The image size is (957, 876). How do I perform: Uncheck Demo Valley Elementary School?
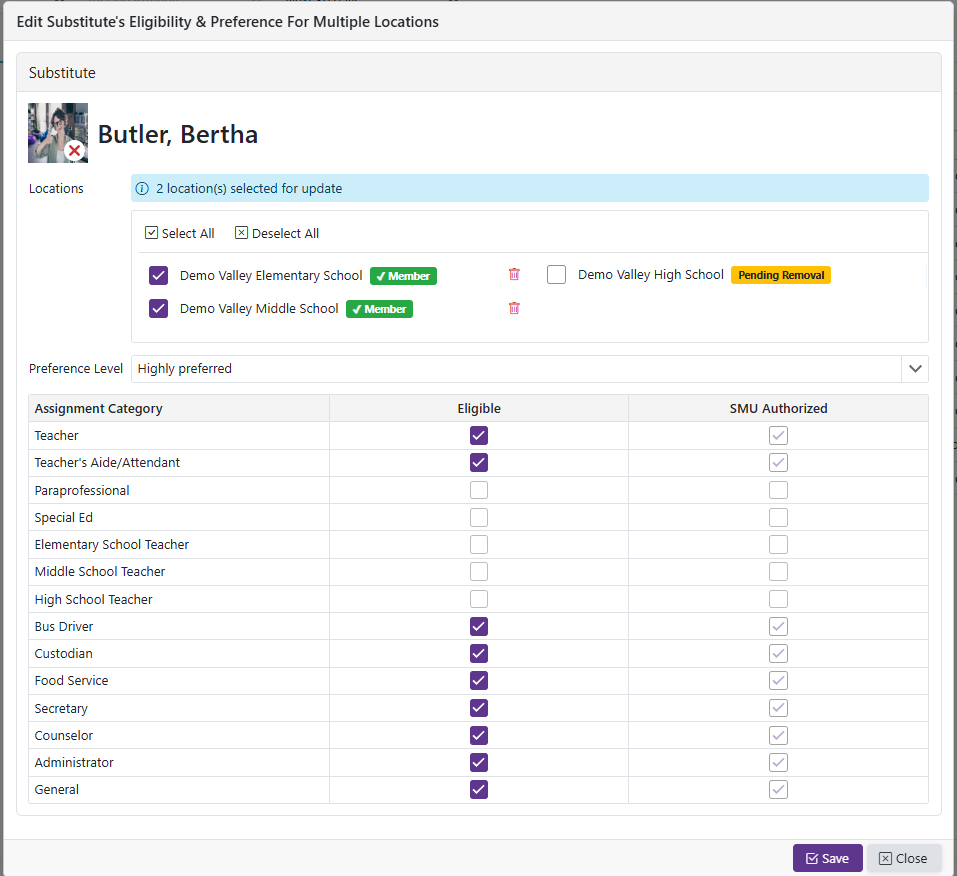(x=158, y=275)
